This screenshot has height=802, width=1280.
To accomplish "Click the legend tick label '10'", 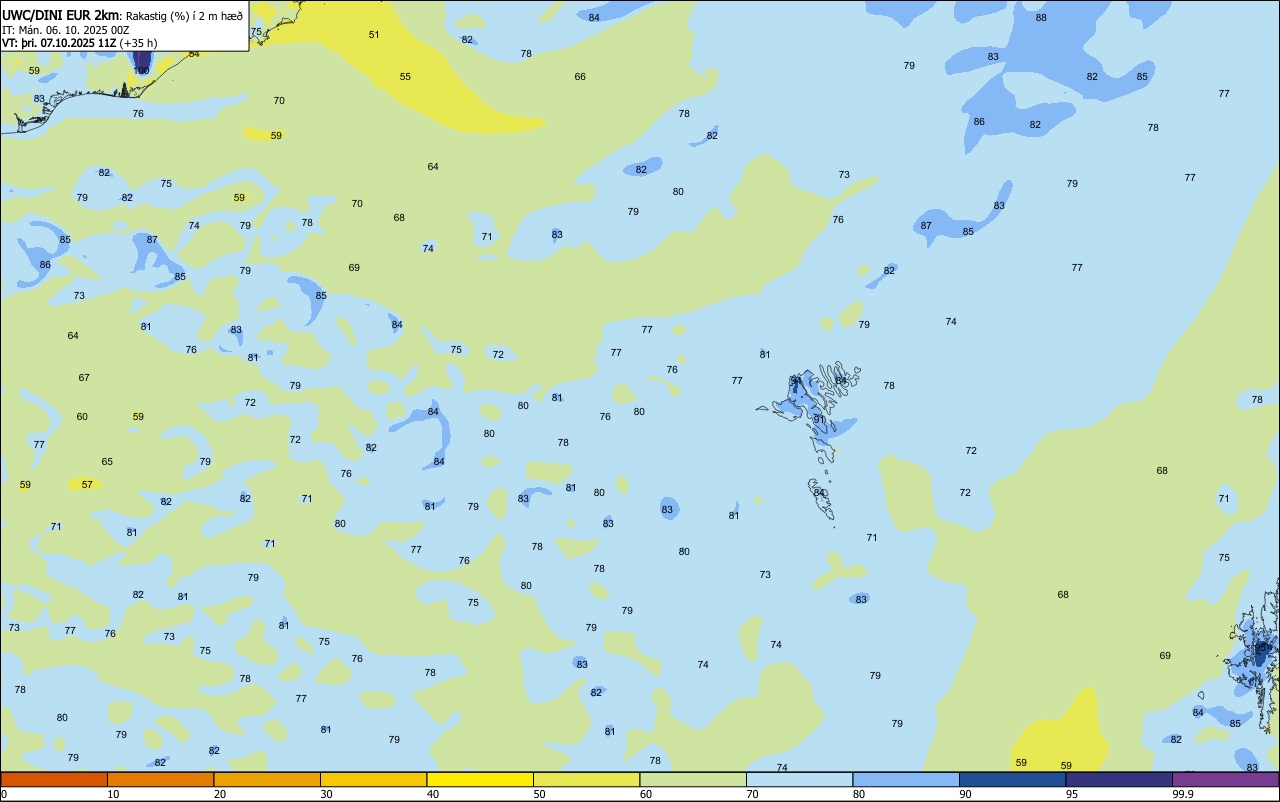I will pyautogui.click(x=113, y=794).
